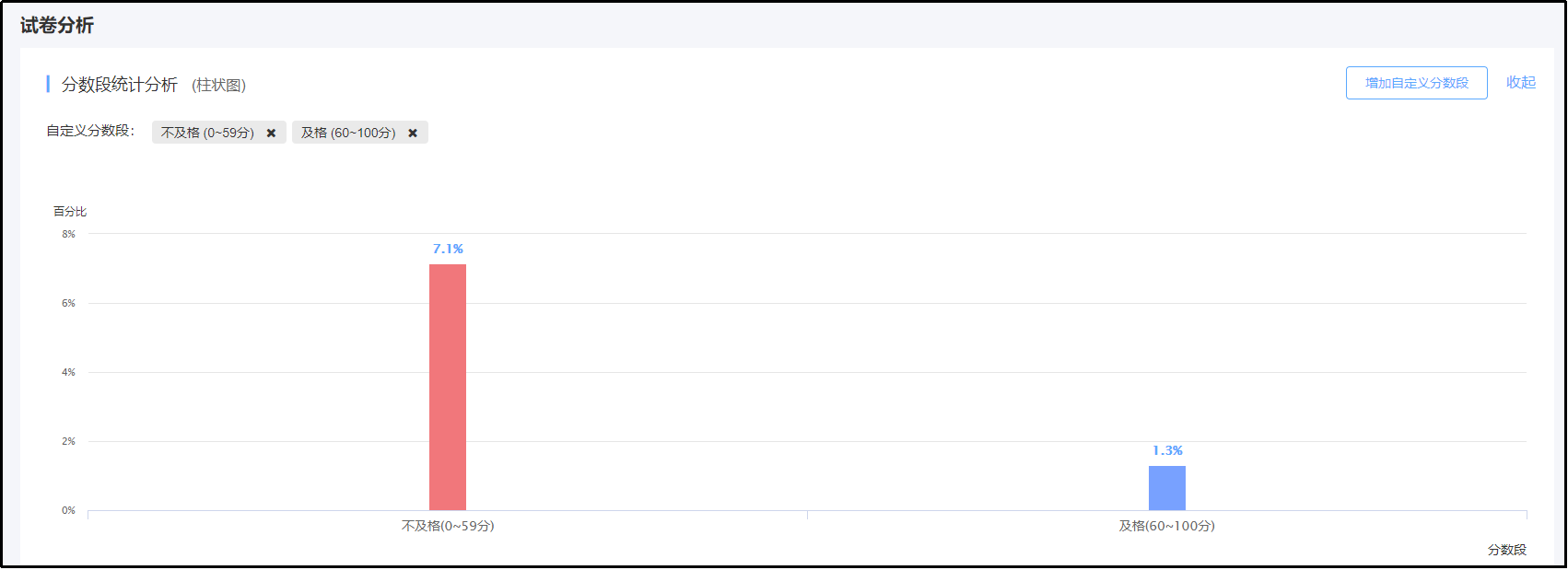Click the 分数段统计分析 section title
Screen dimensions: 1568x570
(x=119, y=85)
